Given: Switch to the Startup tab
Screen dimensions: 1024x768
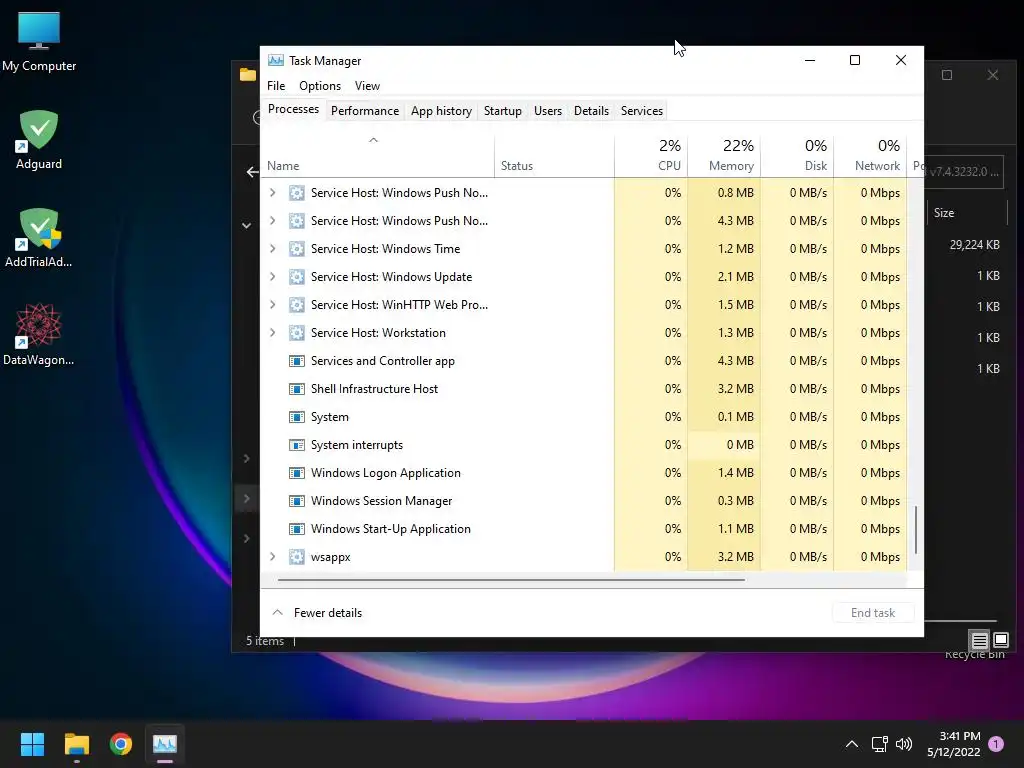Looking at the screenshot, I should [x=503, y=111].
